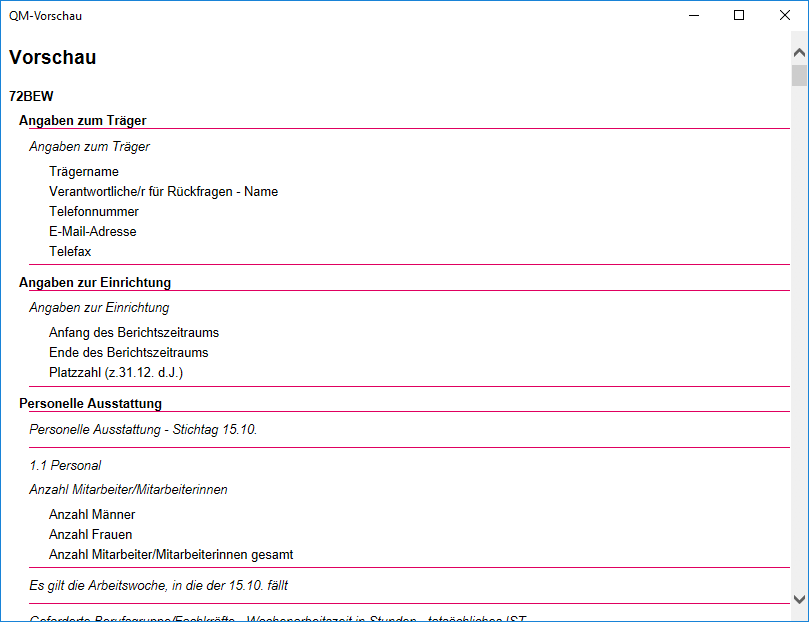The image size is (809, 622).
Task: Maximize the QM-Vorschau window
Action: click(739, 15)
